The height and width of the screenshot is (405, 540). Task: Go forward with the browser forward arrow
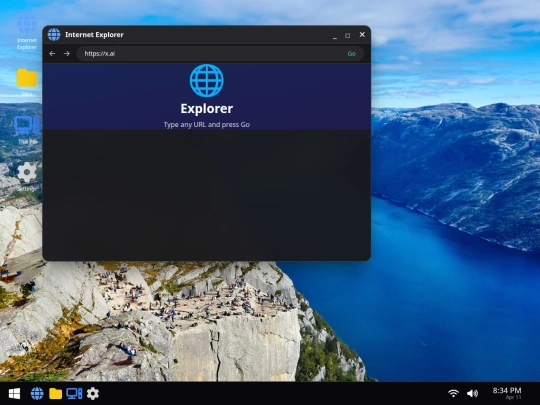(67, 54)
